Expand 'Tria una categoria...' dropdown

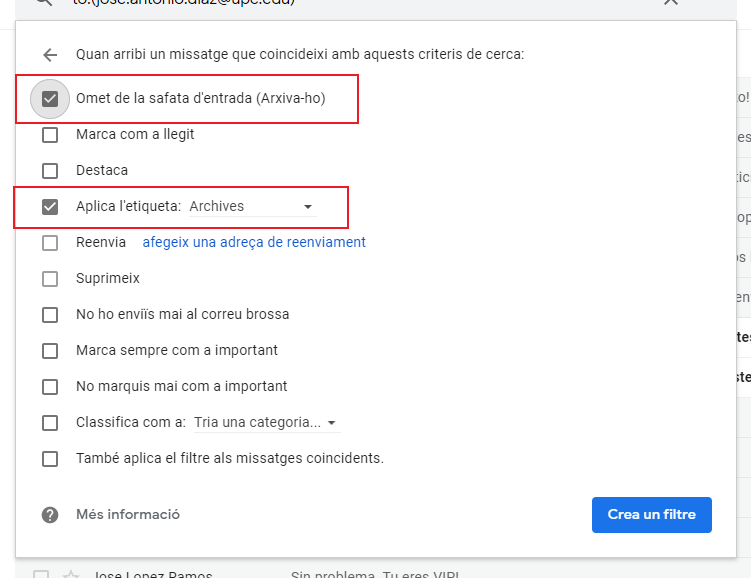[x=266, y=423]
